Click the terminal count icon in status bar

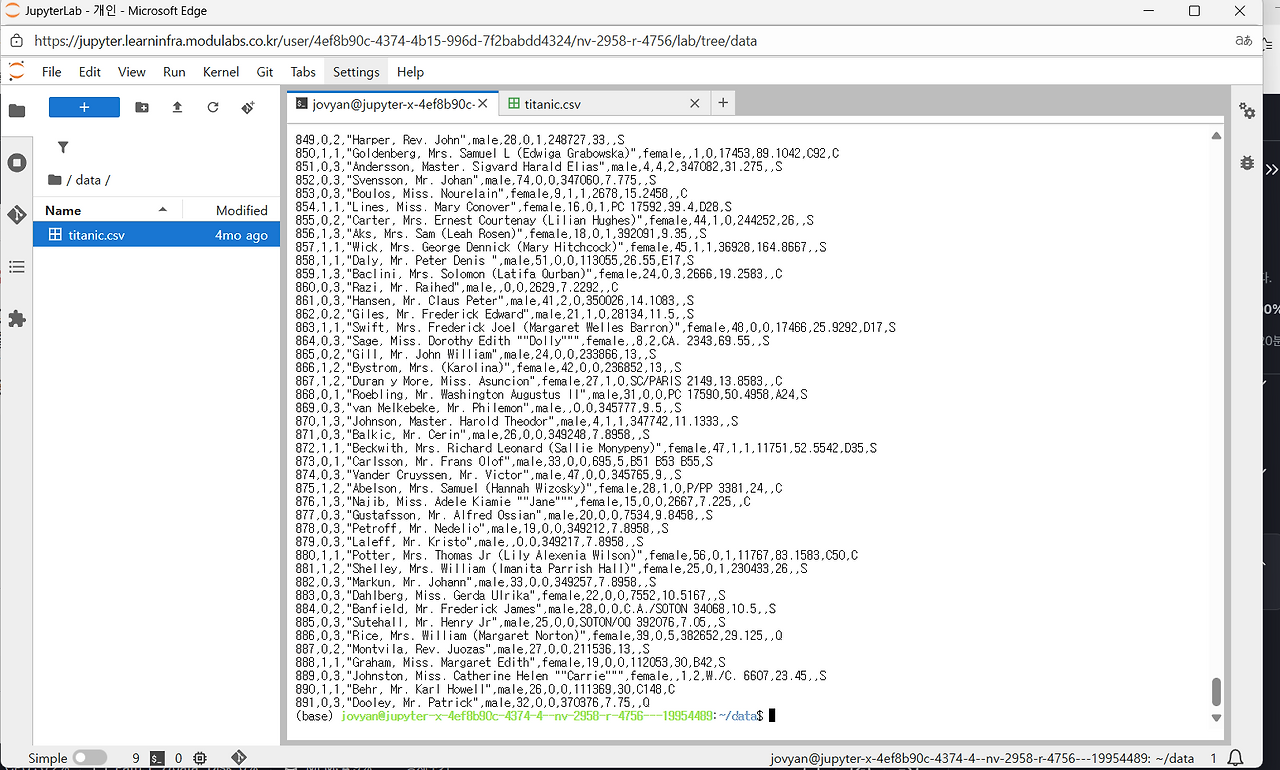pos(158,759)
